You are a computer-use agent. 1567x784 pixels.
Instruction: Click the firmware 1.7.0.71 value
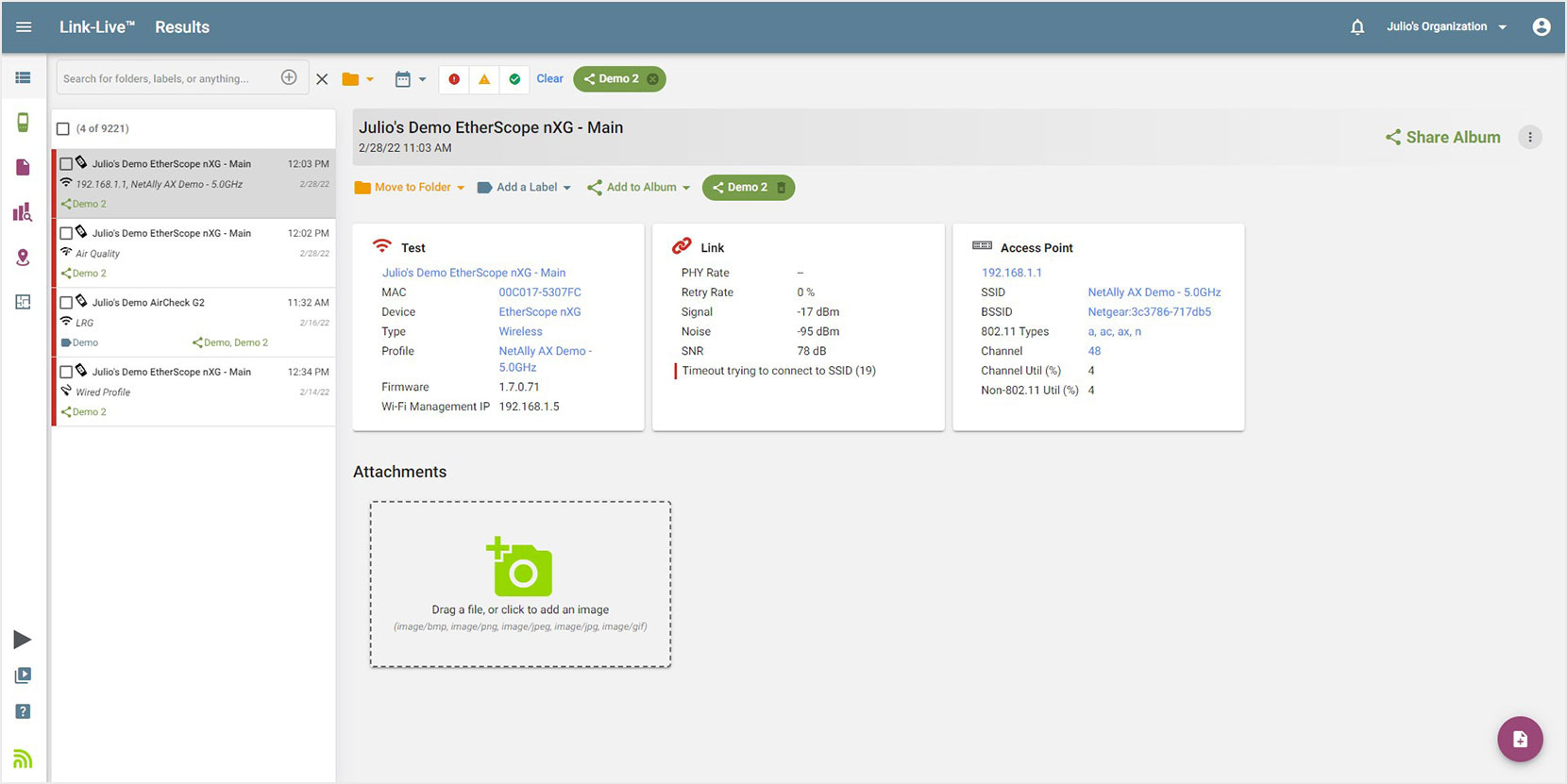click(519, 387)
